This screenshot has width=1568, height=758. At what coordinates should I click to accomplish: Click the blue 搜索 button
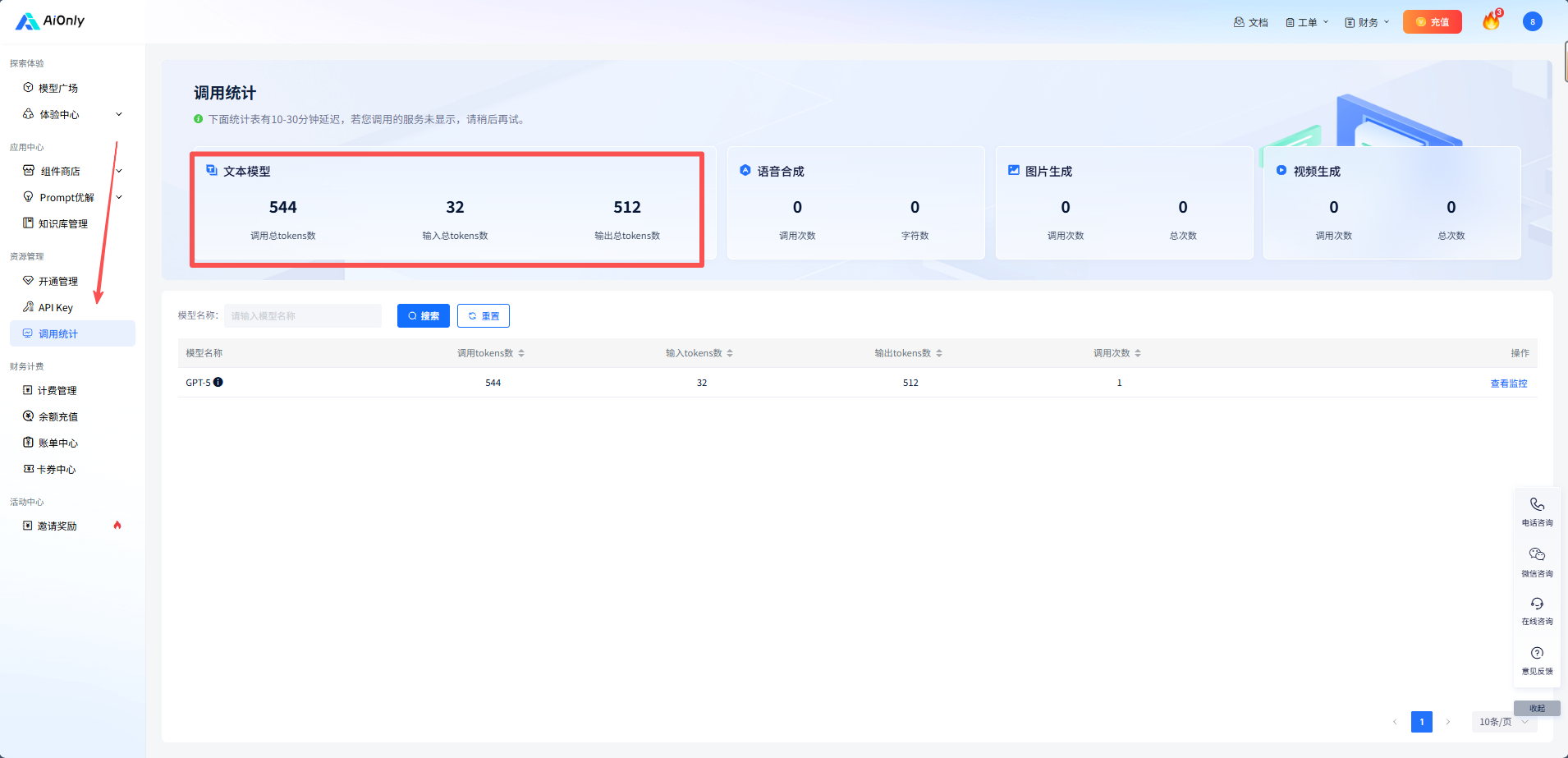(x=424, y=315)
